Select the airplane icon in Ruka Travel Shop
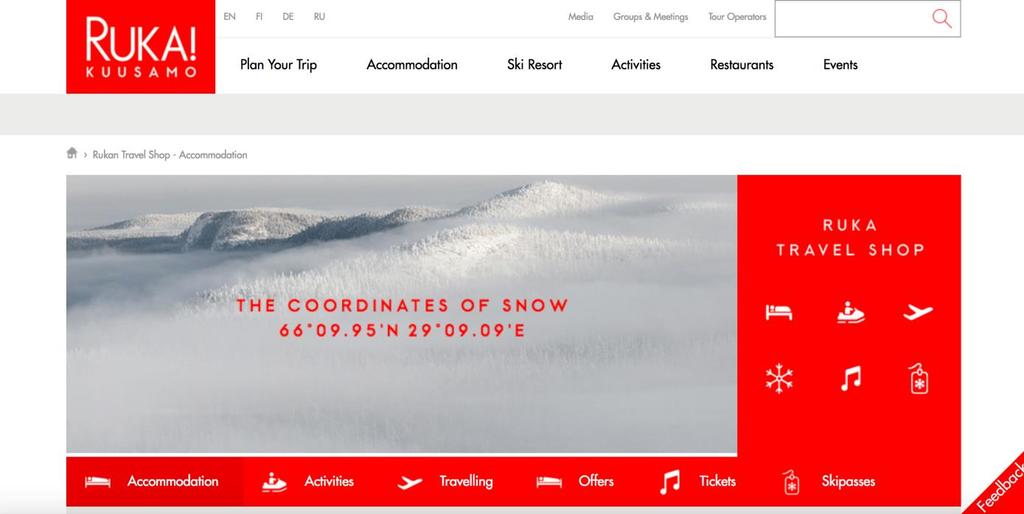The height and width of the screenshot is (514, 1024). click(918, 312)
